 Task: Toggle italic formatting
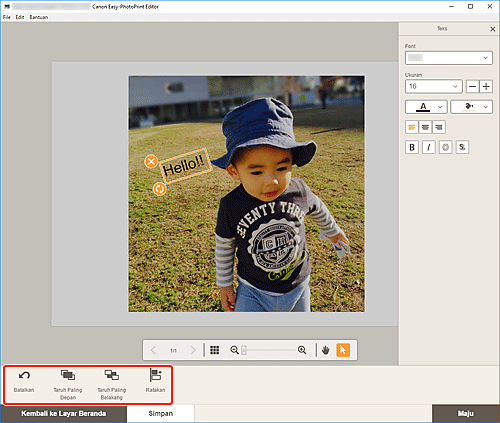click(429, 147)
